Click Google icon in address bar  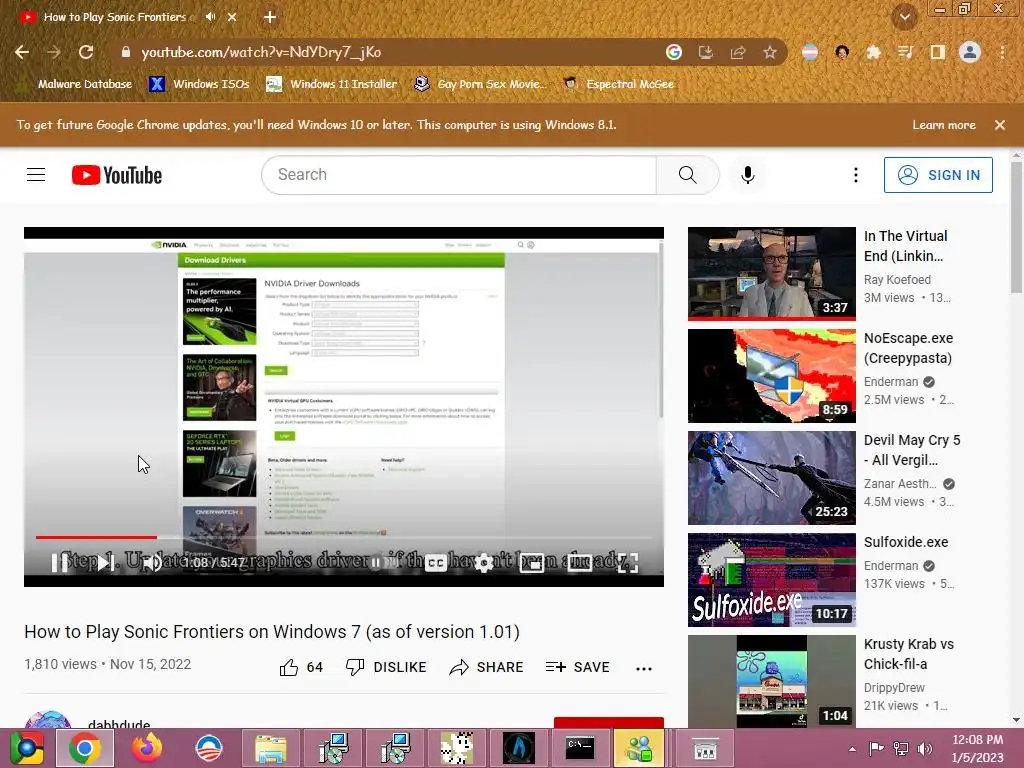(x=674, y=52)
